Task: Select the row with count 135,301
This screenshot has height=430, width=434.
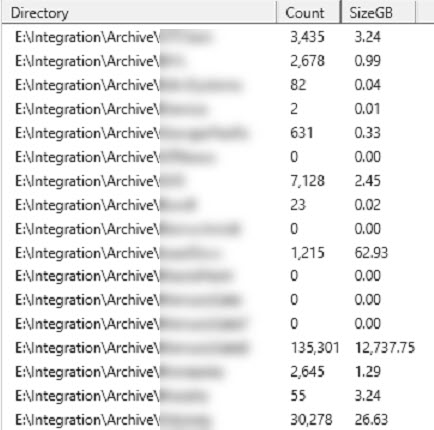Action: (x=218, y=348)
